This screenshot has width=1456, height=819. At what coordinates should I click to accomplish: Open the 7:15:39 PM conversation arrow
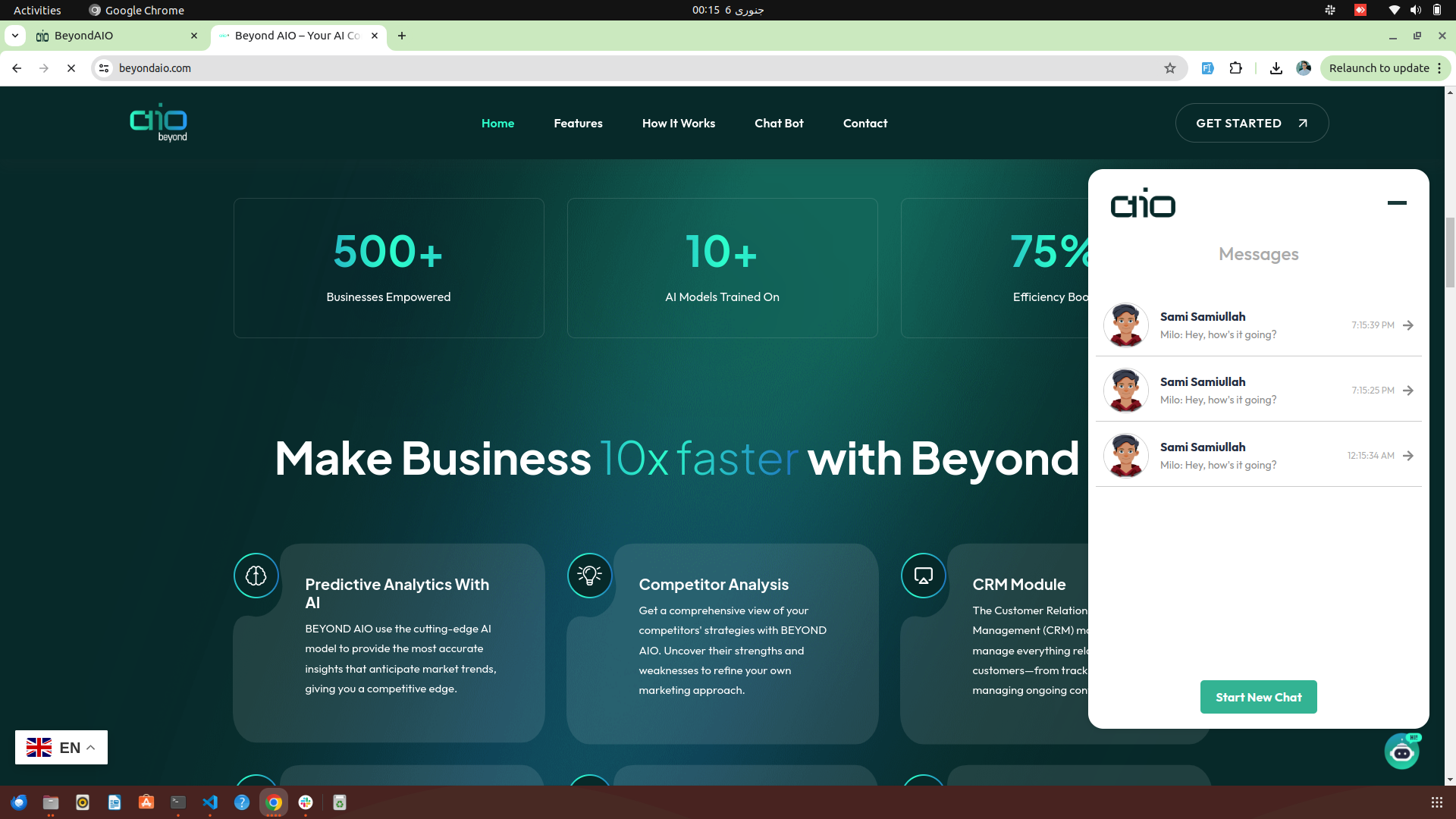tap(1408, 325)
